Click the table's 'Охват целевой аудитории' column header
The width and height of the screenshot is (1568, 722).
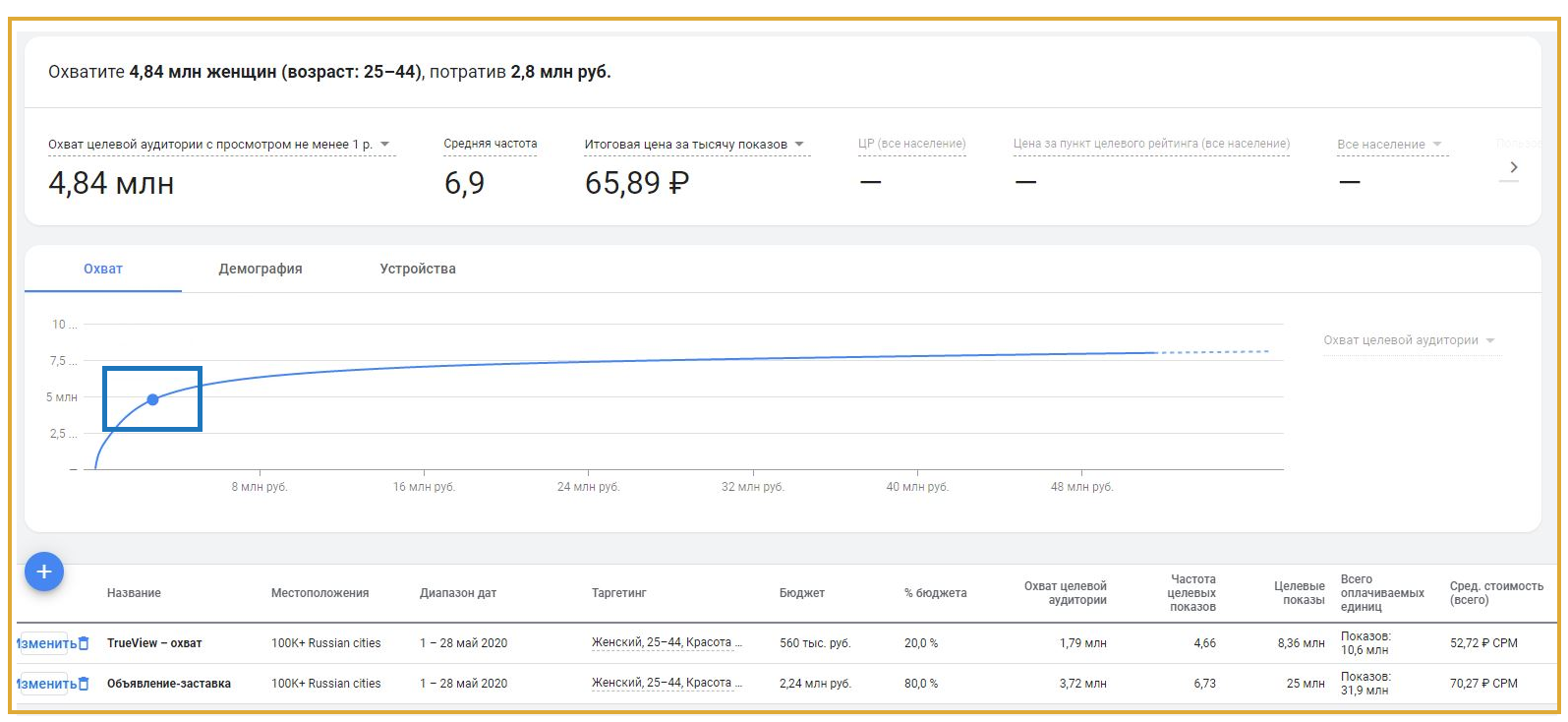[1066, 593]
